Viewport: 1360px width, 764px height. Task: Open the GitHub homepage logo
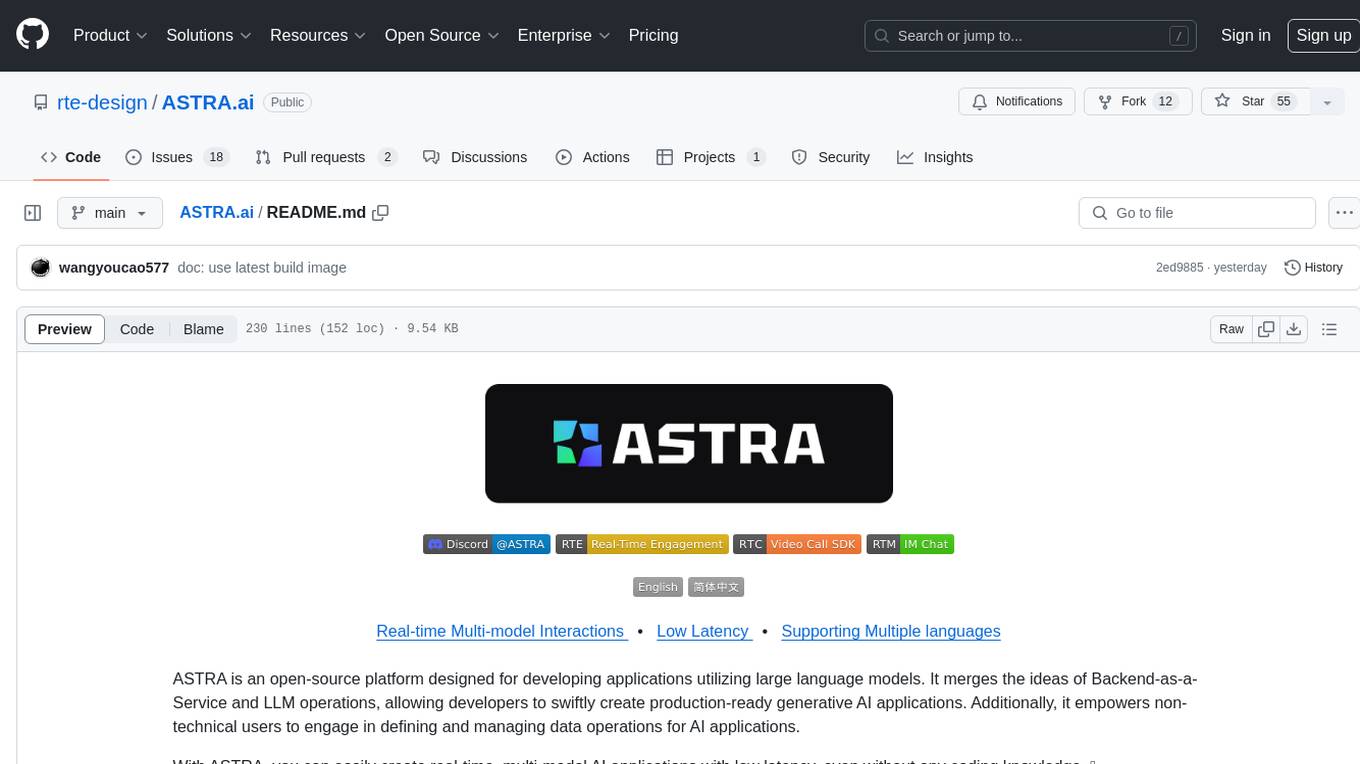[32, 35]
